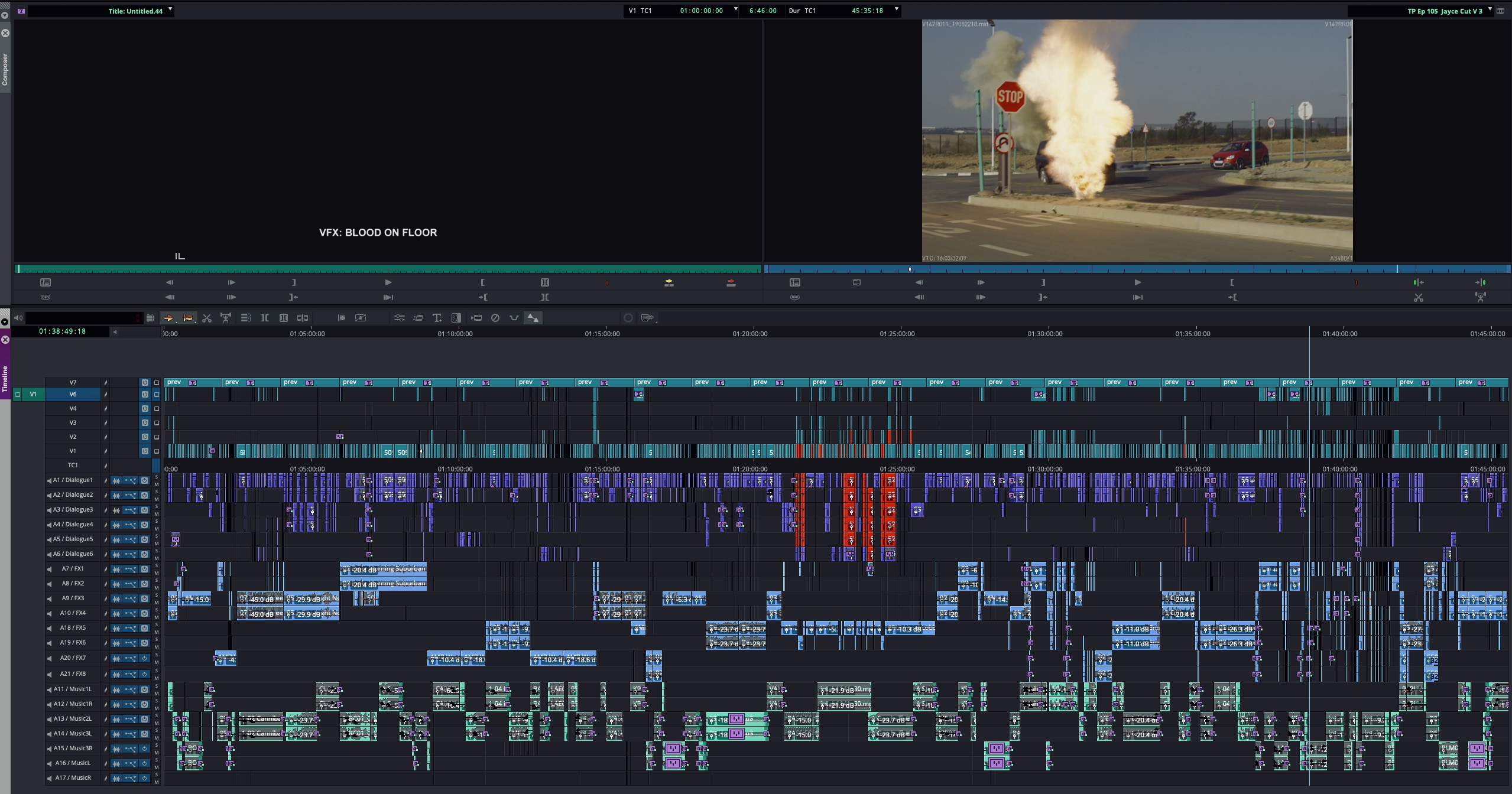Viewport: 1512px width, 794px height.
Task: Open the vertical Composer tab
Action: [x=5, y=70]
